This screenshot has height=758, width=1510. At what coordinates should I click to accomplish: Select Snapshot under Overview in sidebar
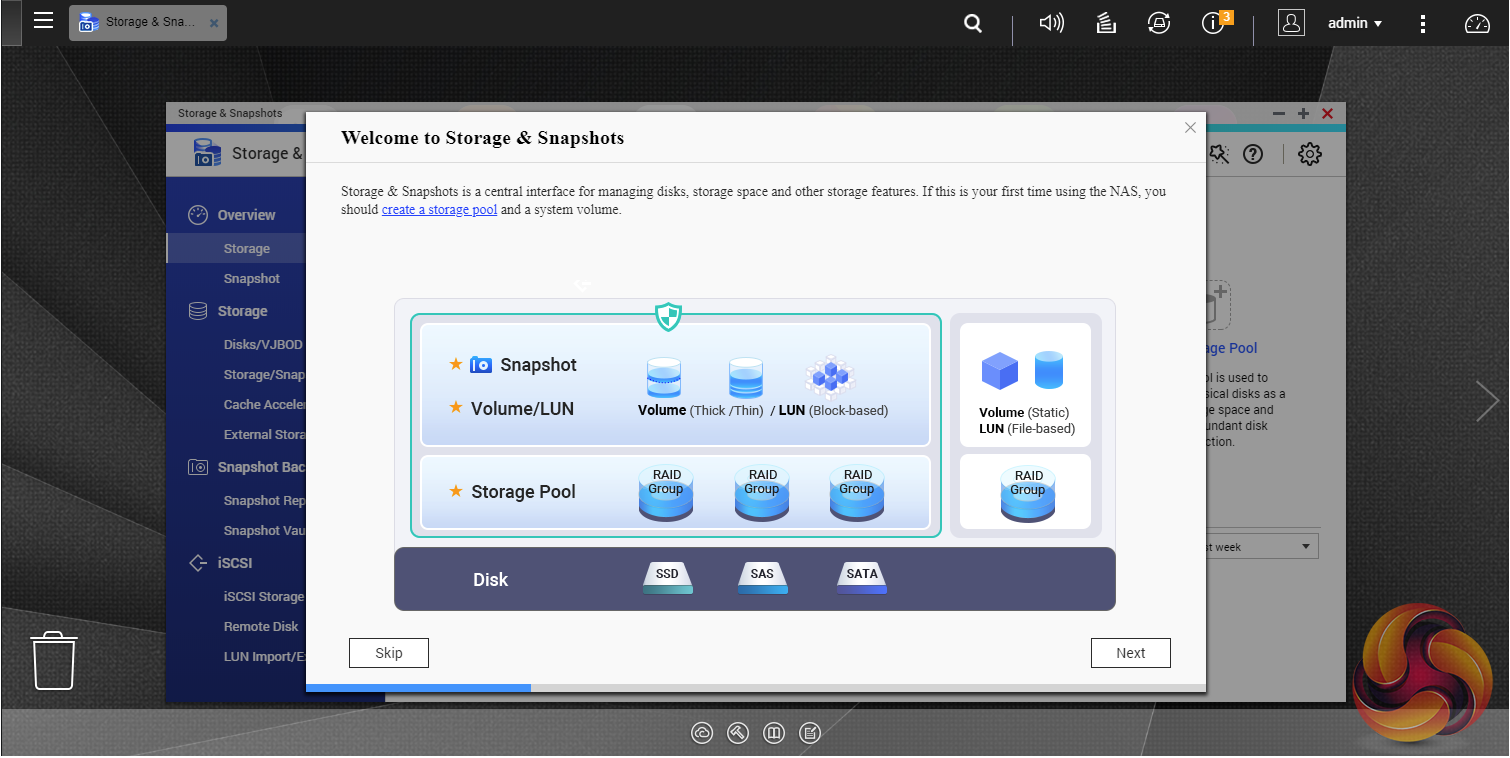[x=252, y=279]
